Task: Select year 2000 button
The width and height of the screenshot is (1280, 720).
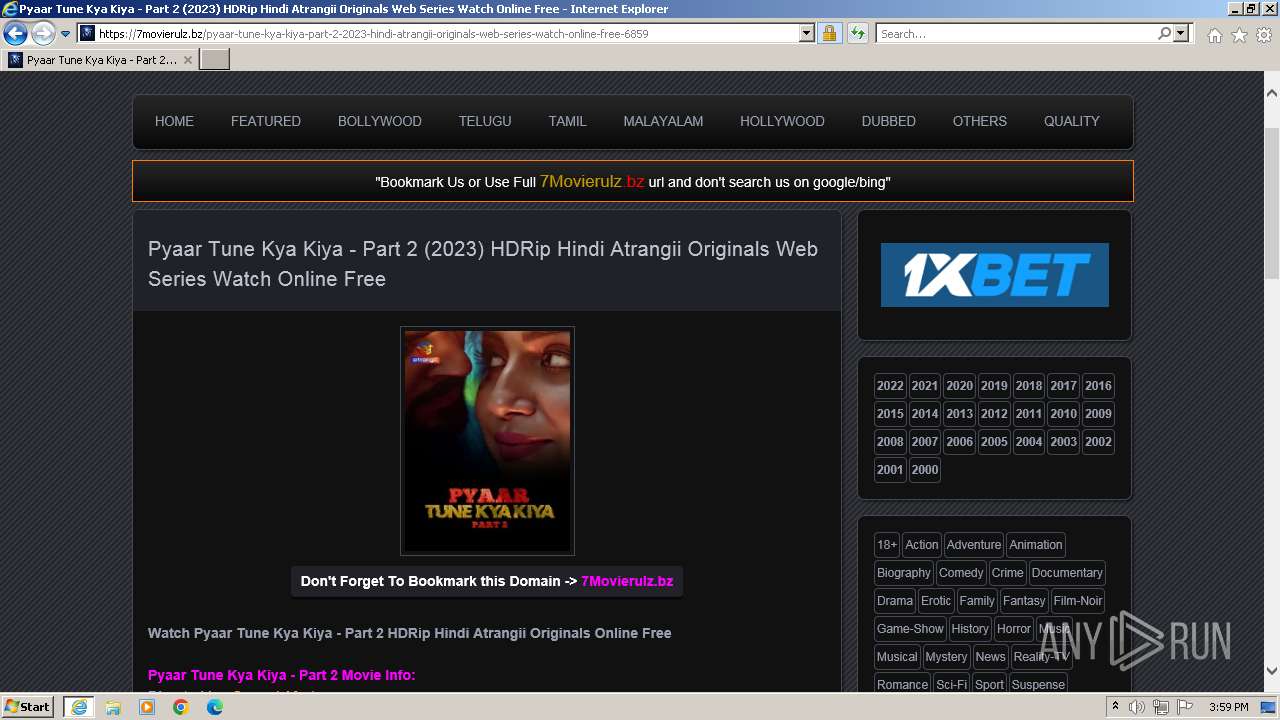Action: 925,470
